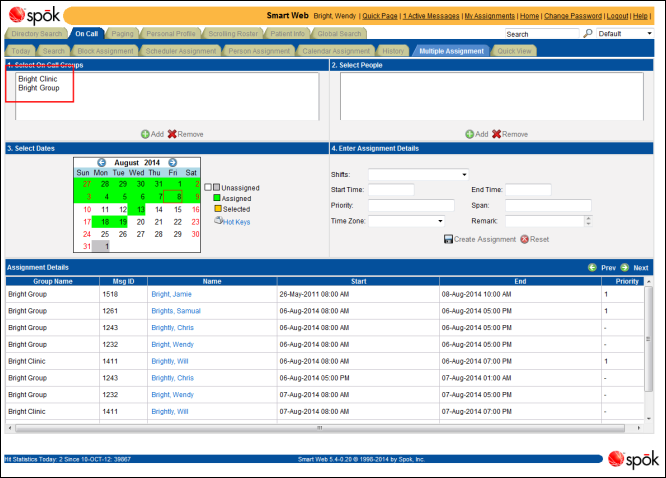The width and height of the screenshot is (666, 478).
Task: Select the Quick View sub-tab
Action: [x=514, y=51]
